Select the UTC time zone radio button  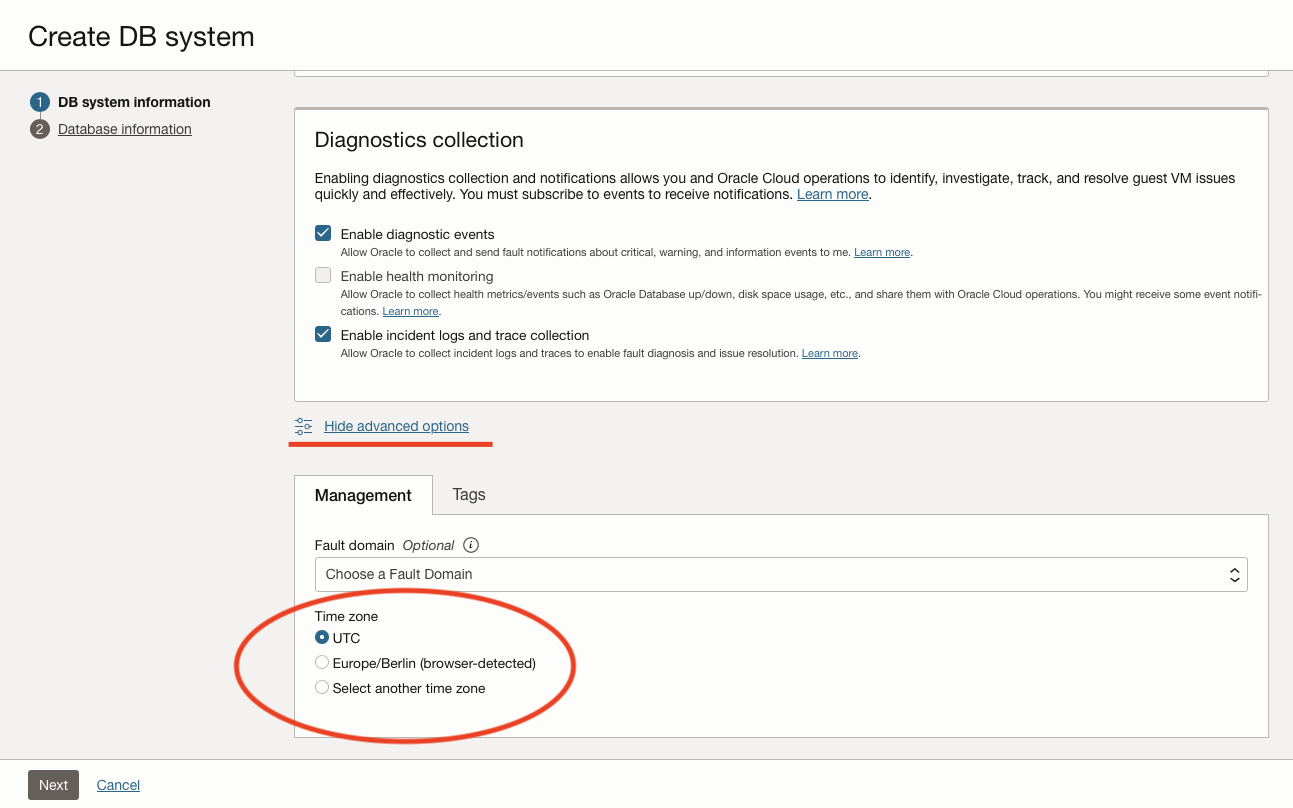coord(322,637)
